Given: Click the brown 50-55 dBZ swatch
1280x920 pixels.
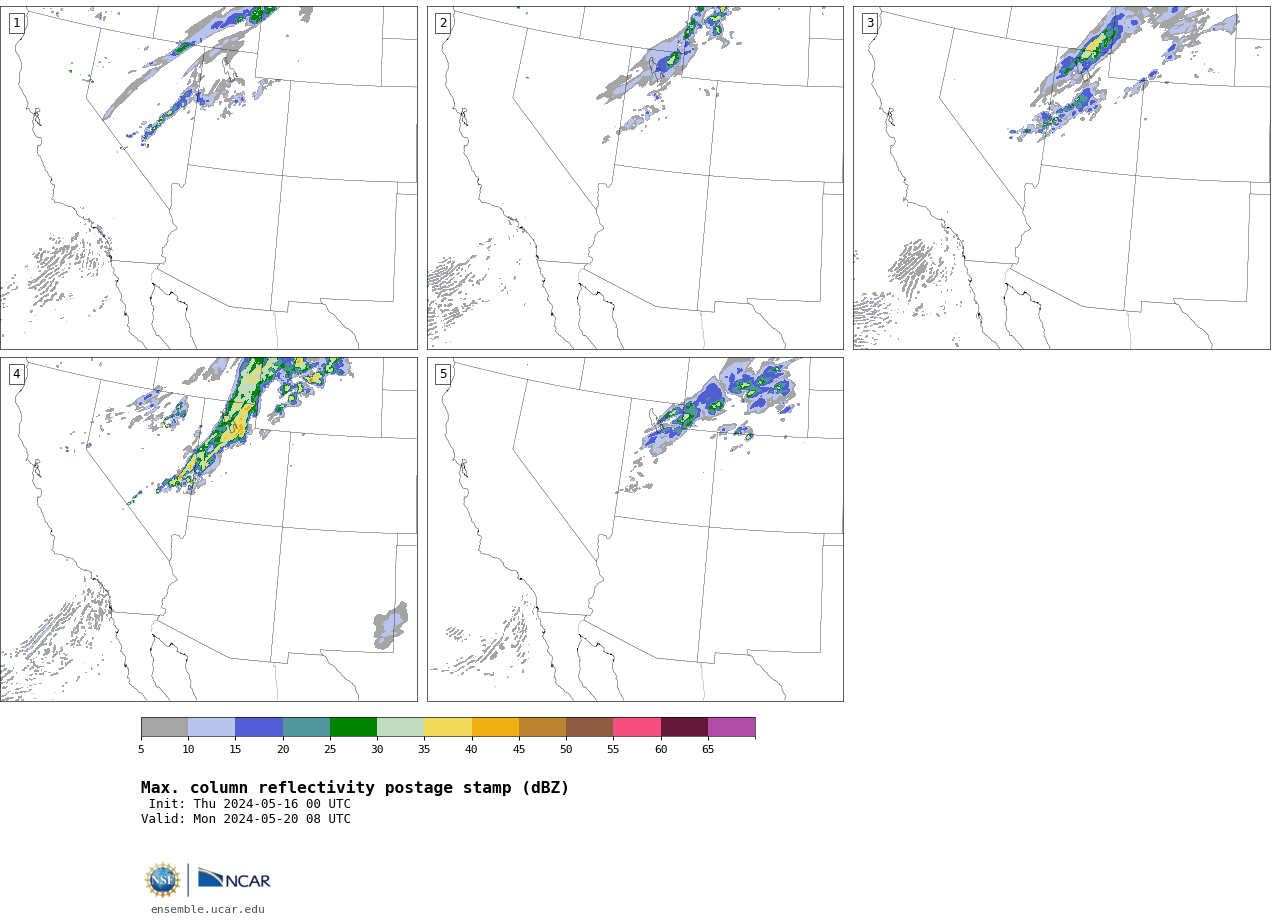Looking at the screenshot, I should click(x=589, y=727).
